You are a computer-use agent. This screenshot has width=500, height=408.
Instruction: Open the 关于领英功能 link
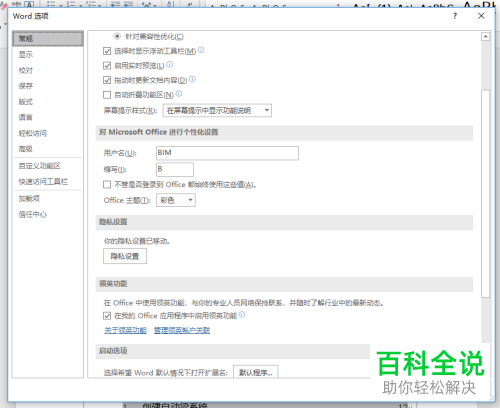pos(125,330)
